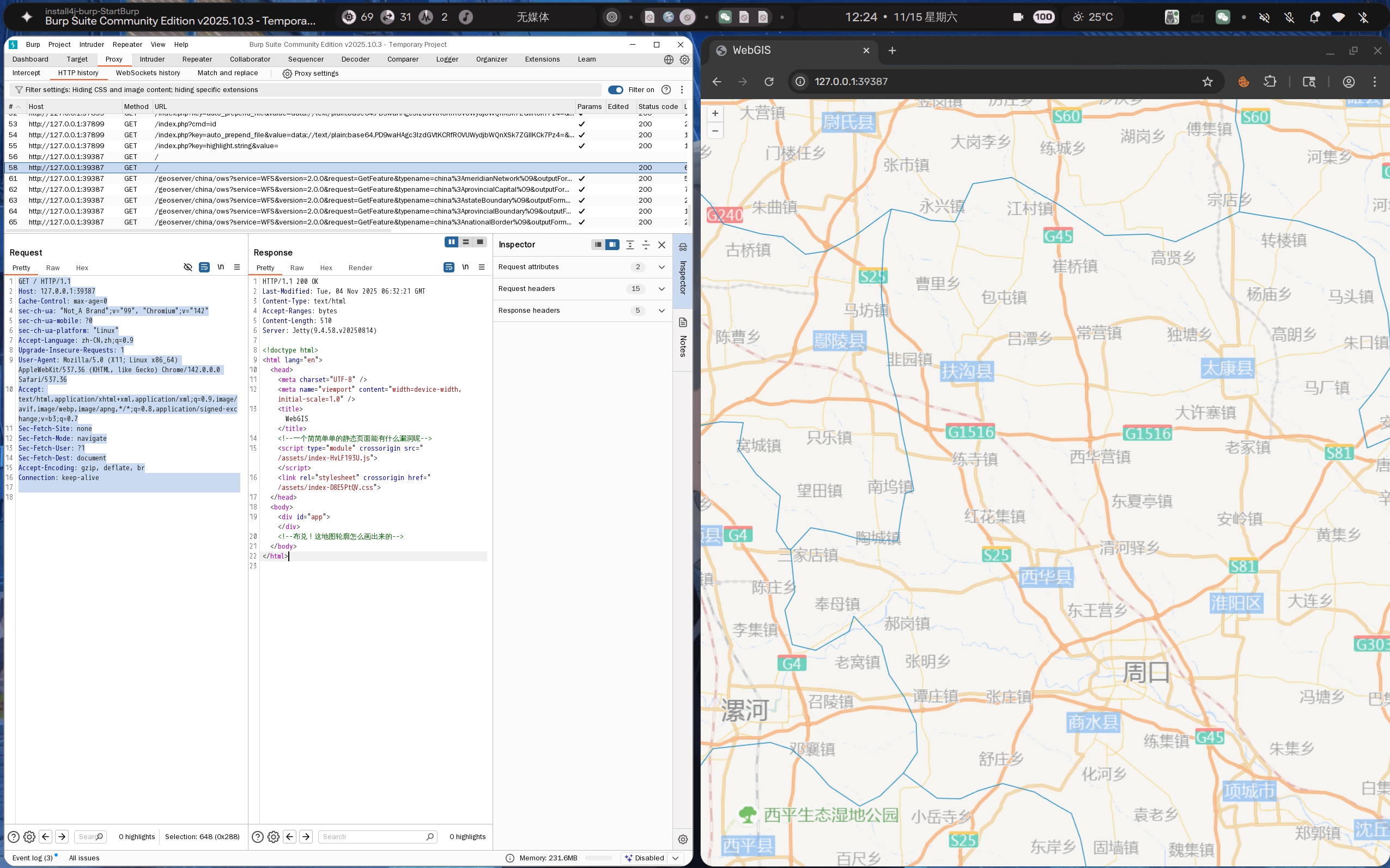Pause automatic Response rendering updates
1390x868 pixels.
tap(452, 242)
